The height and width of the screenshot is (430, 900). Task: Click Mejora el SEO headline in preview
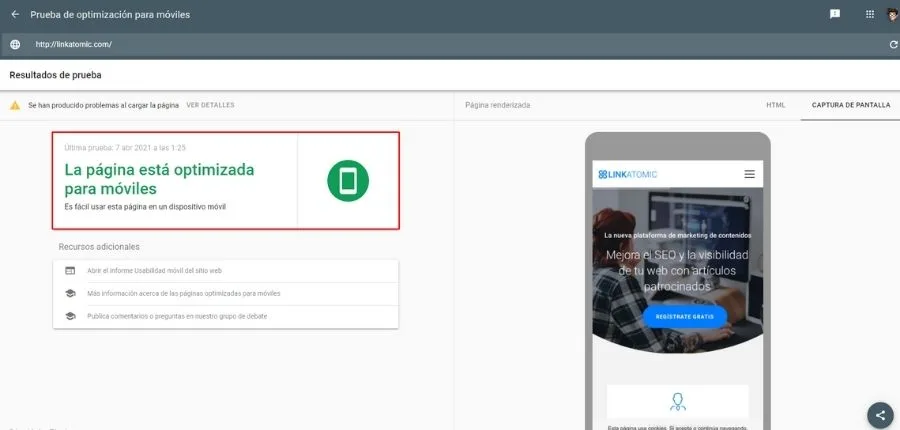point(677,270)
